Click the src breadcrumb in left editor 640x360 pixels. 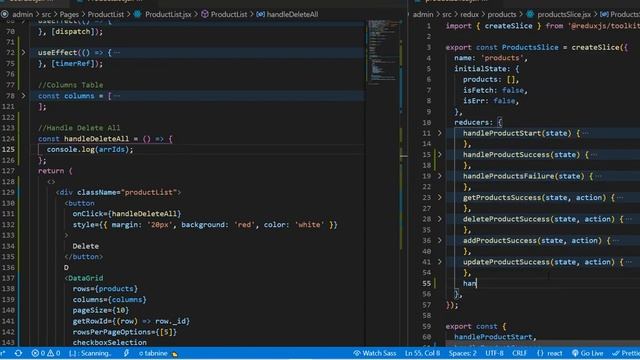pyautogui.click(x=46, y=14)
